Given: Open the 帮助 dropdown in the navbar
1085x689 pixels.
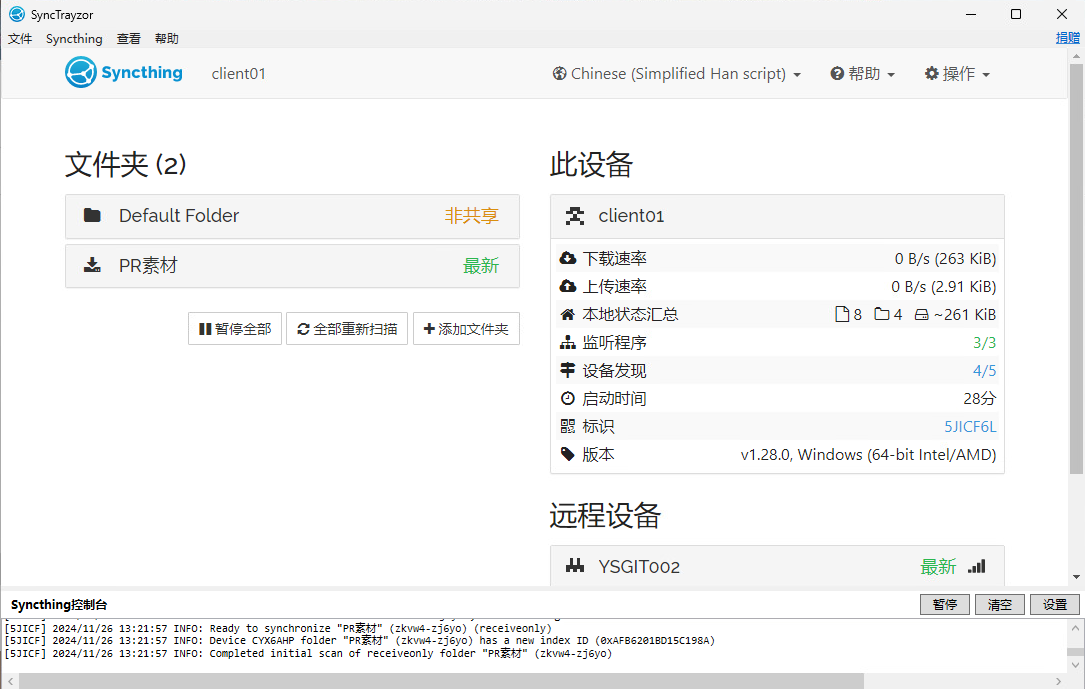Looking at the screenshot, I should coord(862,73).
